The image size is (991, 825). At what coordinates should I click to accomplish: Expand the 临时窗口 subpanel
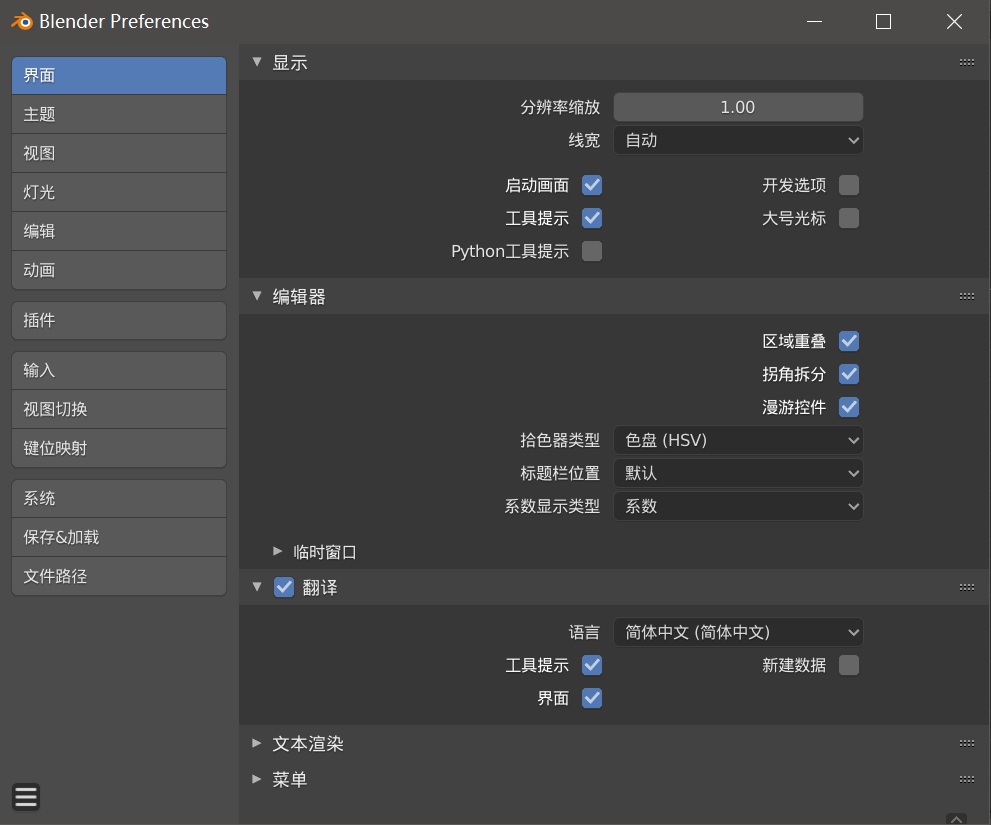pos(277,551)
